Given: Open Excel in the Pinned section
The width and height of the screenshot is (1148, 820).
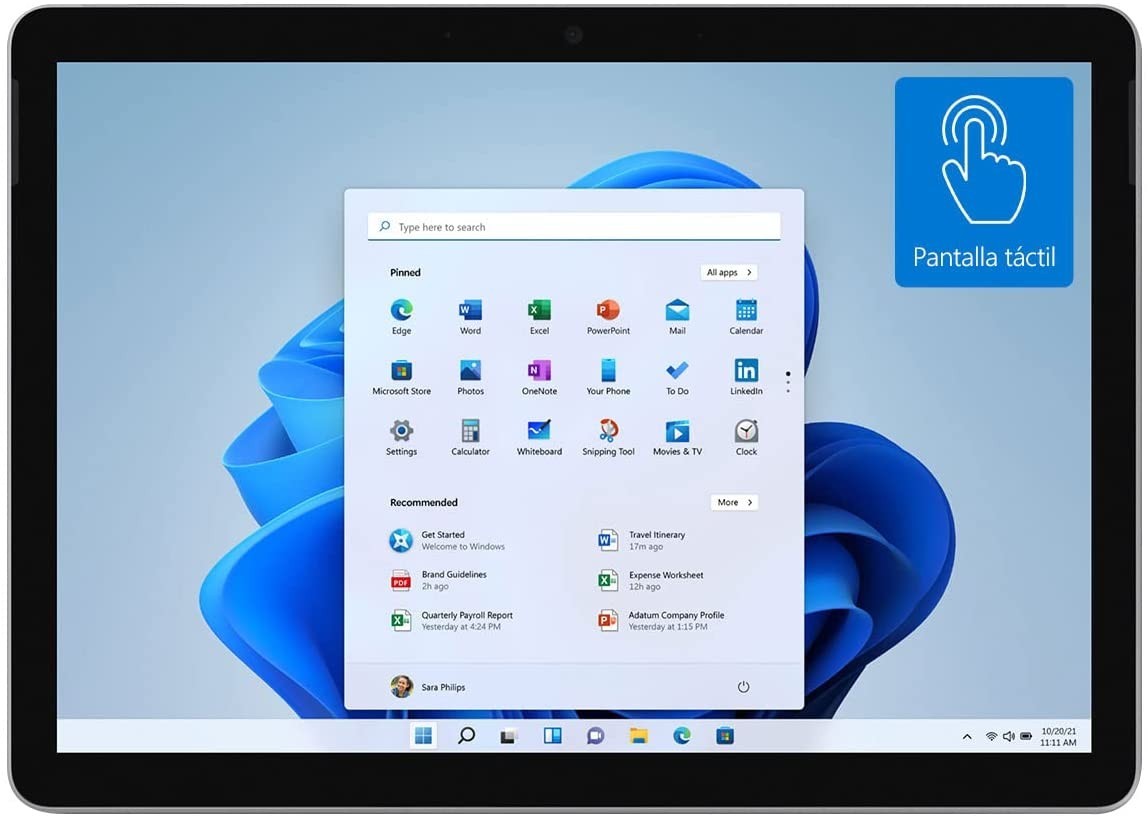Looking at the screenshot, I should pyautogui.click(x=540, y=316).
